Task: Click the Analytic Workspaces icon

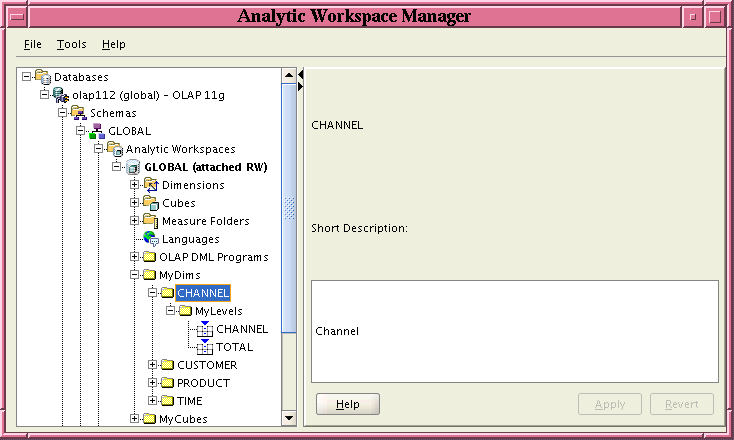Action: [x=114, y=149]
